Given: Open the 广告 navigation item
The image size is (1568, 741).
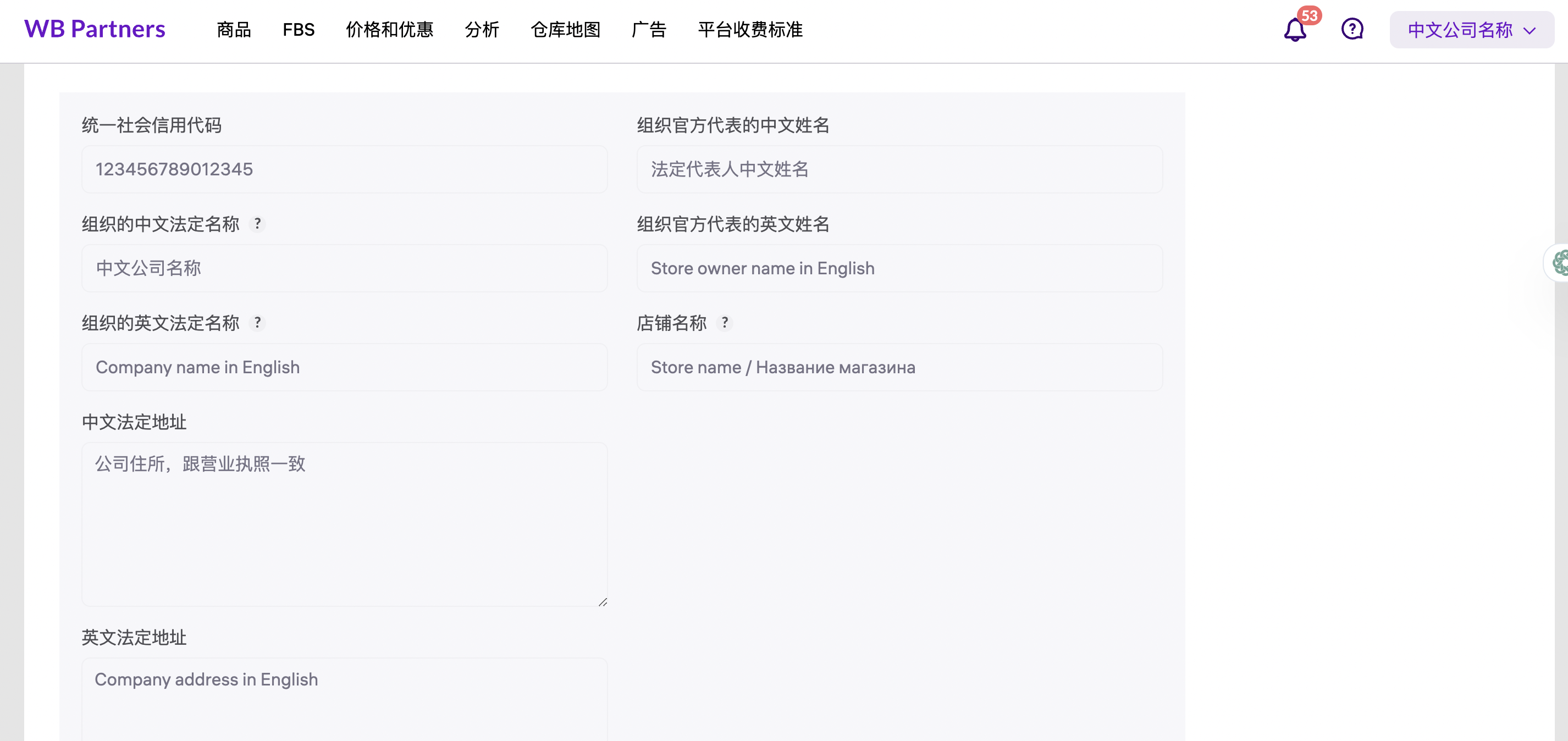Looking at the screenshot, I should click(648, 30).
